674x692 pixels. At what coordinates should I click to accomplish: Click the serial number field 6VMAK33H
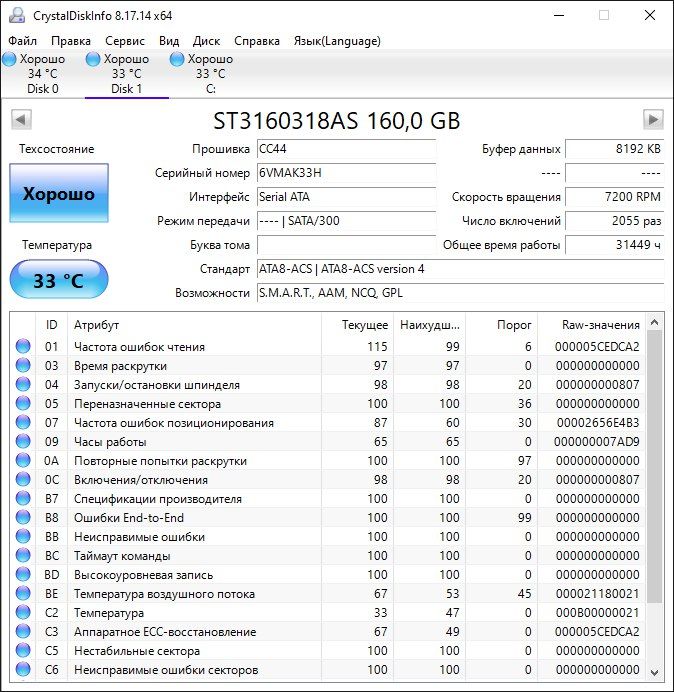click(346, 172)
